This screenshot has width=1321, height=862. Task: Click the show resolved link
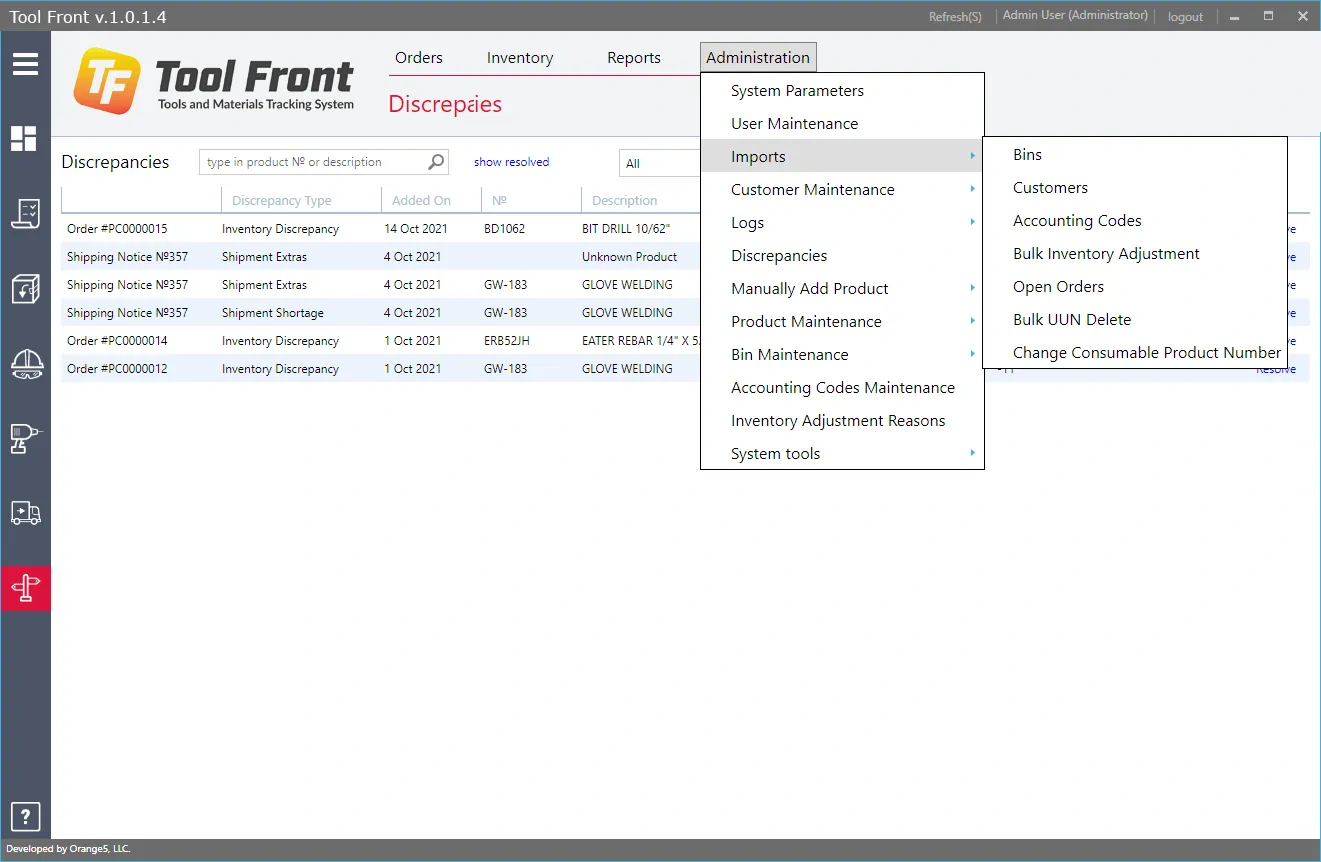[x=511, y=162]
